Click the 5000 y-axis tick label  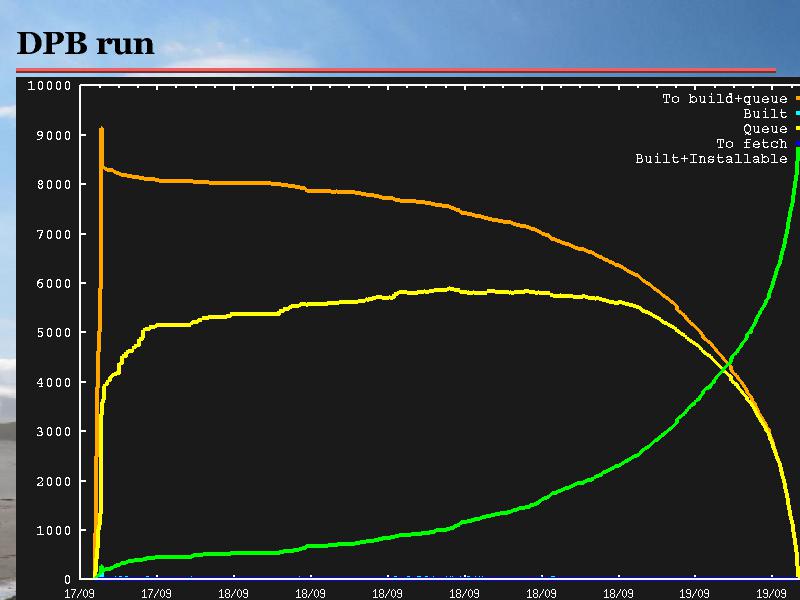52,333
